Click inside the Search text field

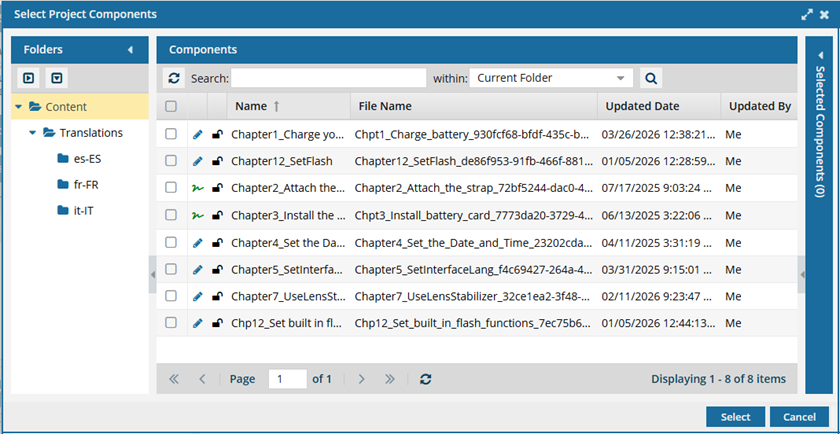[328, 78]
